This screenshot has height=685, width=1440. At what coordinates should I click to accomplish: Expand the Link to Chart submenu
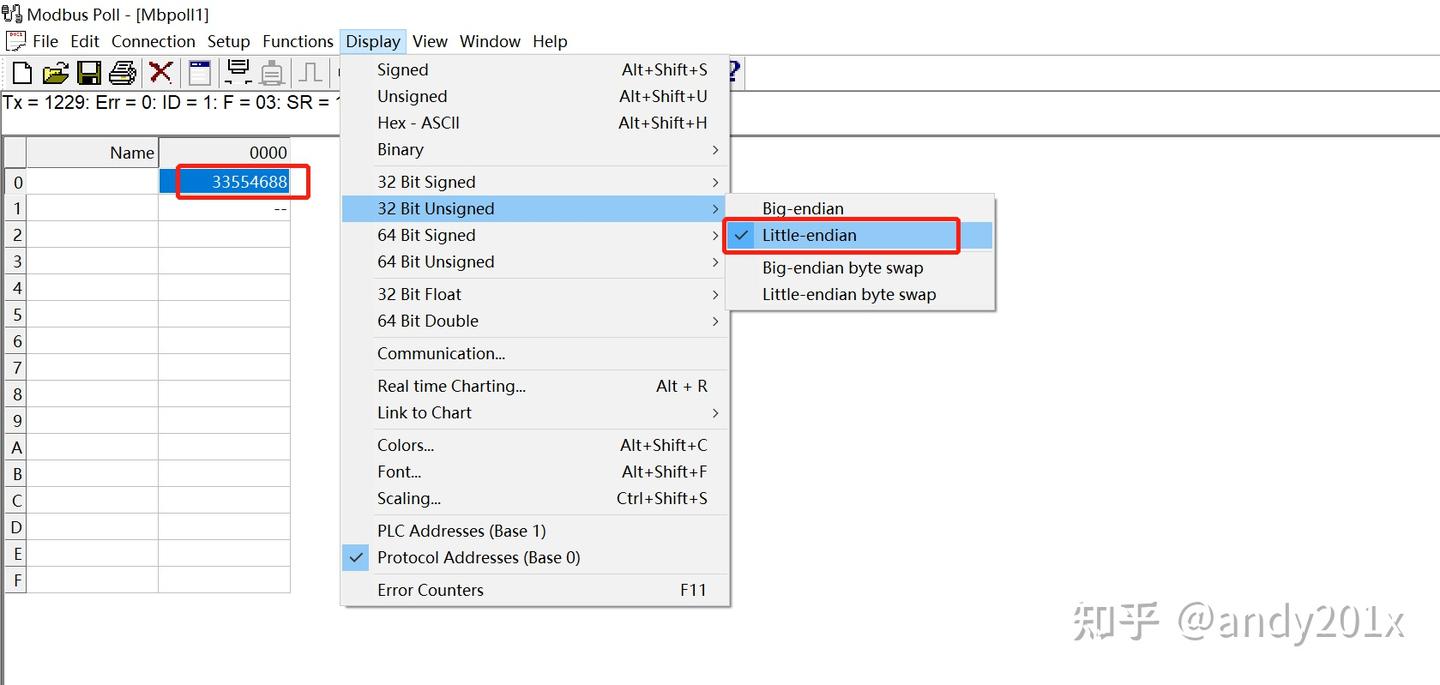coord(424,412)
